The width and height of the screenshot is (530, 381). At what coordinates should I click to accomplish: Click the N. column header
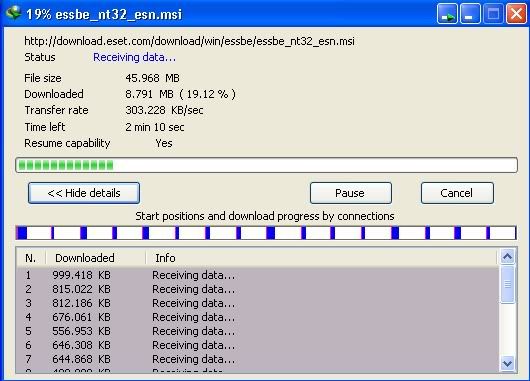click(30, 258)
